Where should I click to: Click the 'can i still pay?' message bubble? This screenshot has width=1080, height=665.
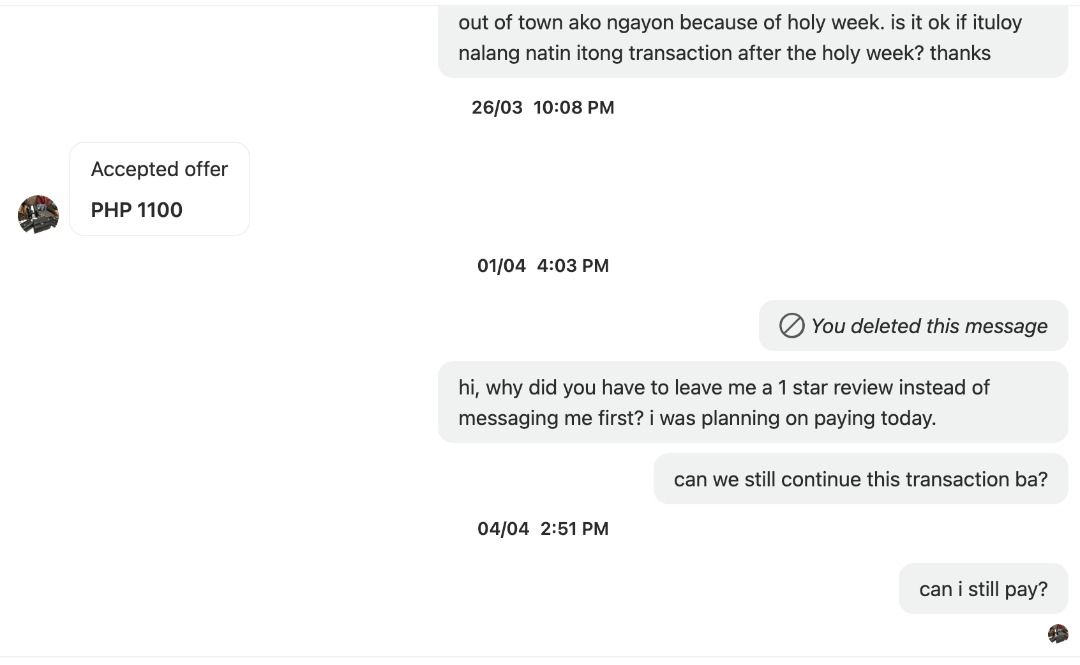983,589
